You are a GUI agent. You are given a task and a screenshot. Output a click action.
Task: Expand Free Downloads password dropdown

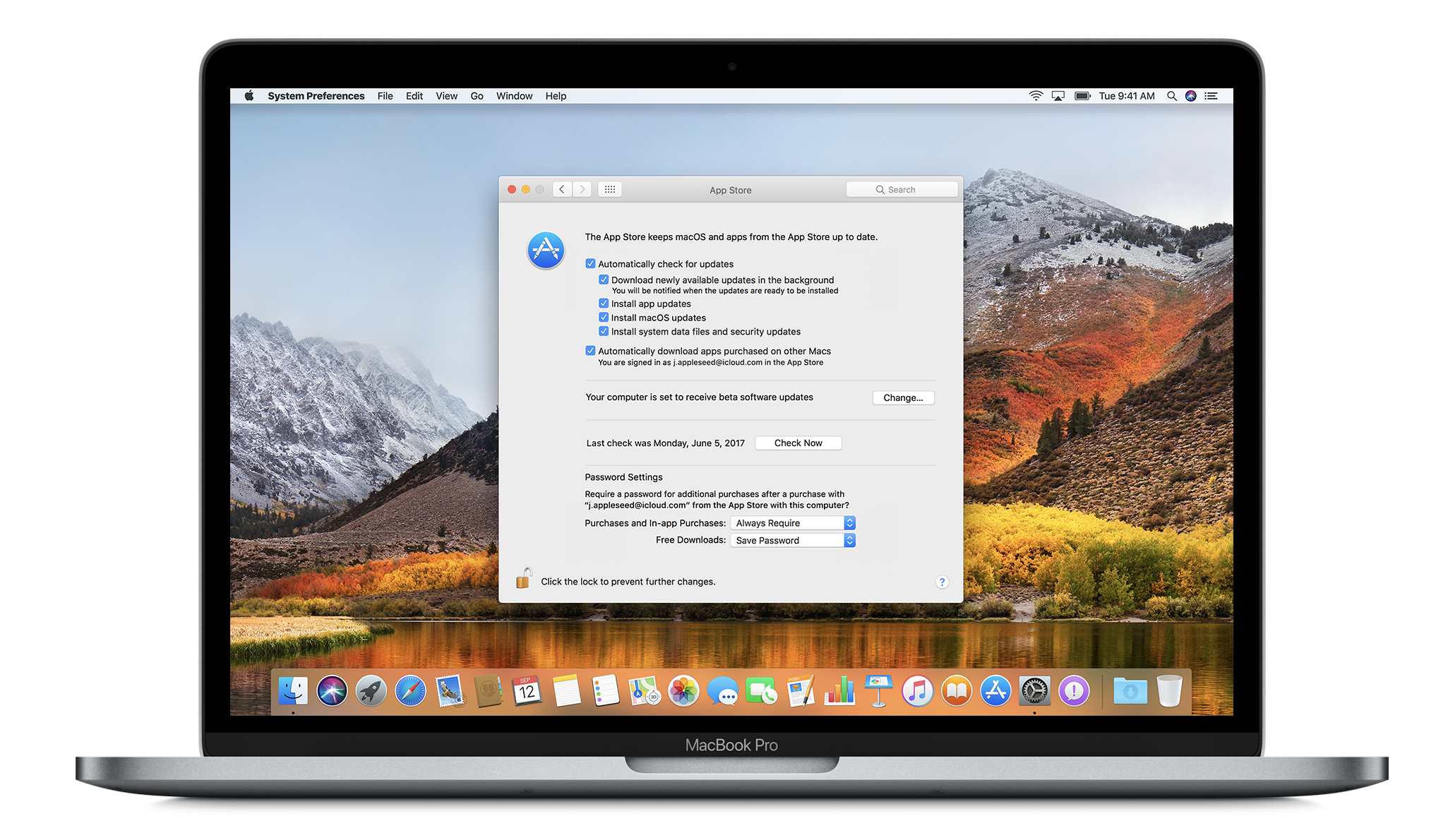click(x=850, y=539)
